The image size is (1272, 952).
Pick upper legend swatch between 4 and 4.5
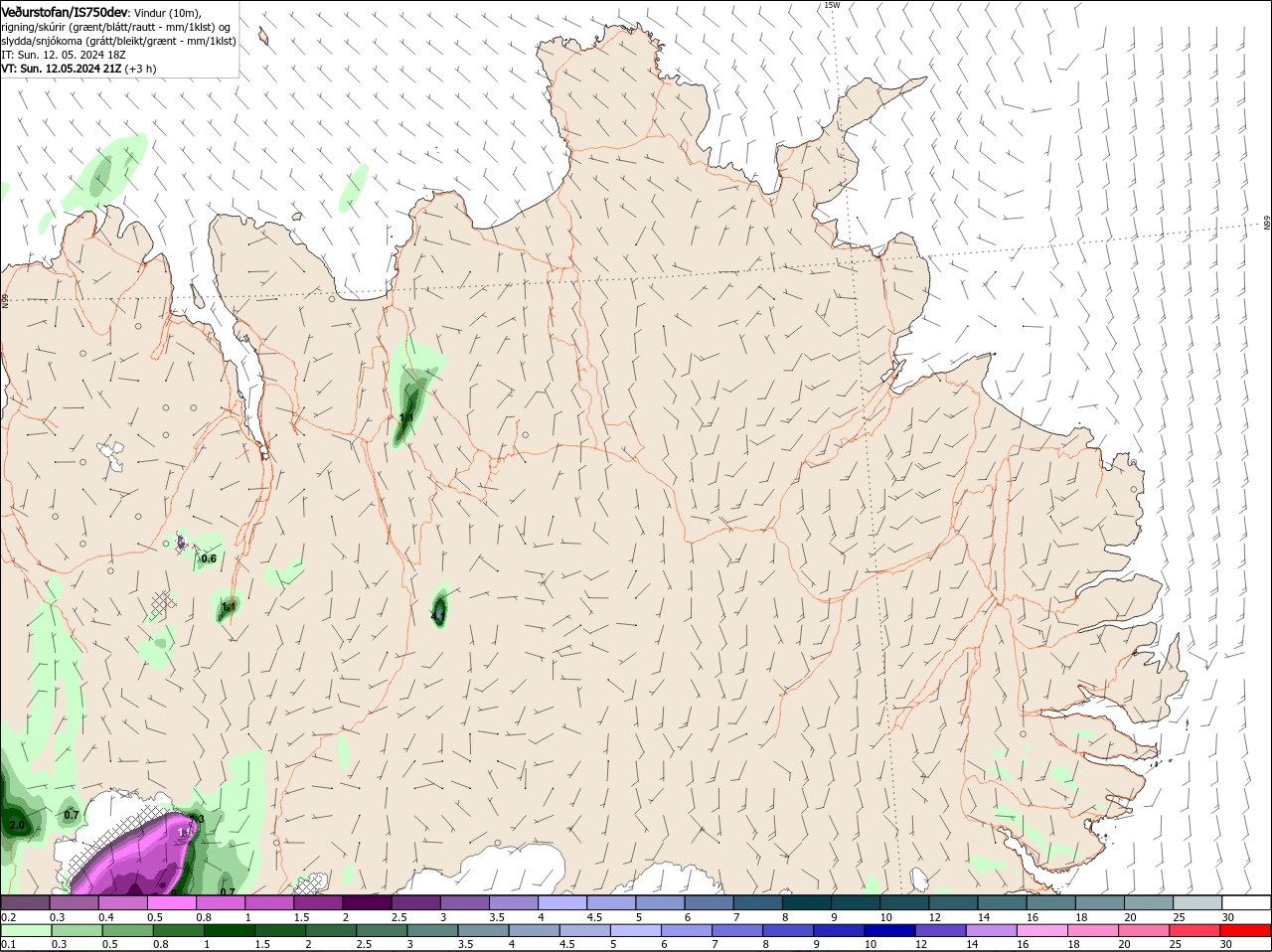[562, 902]
